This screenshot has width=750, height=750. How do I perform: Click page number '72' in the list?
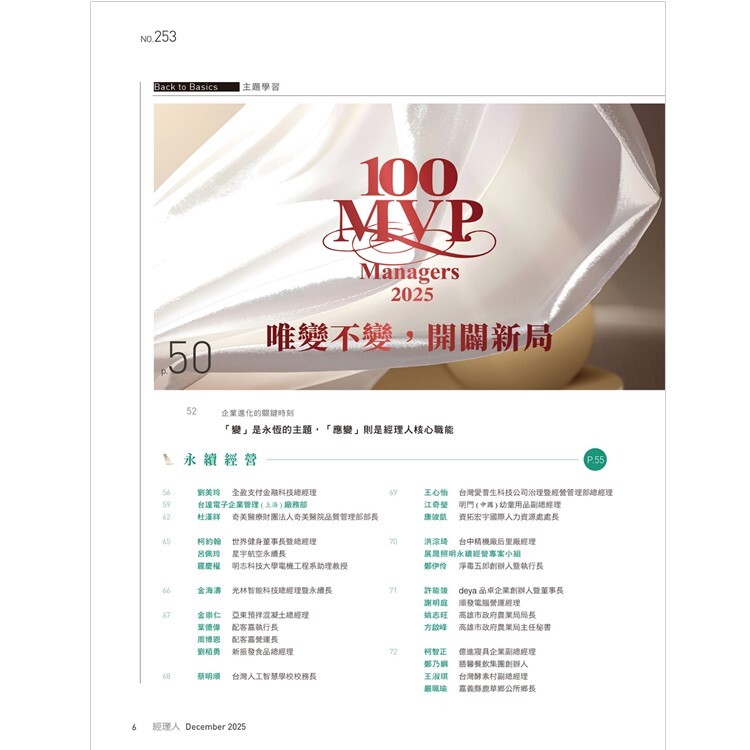coord(393,652)
